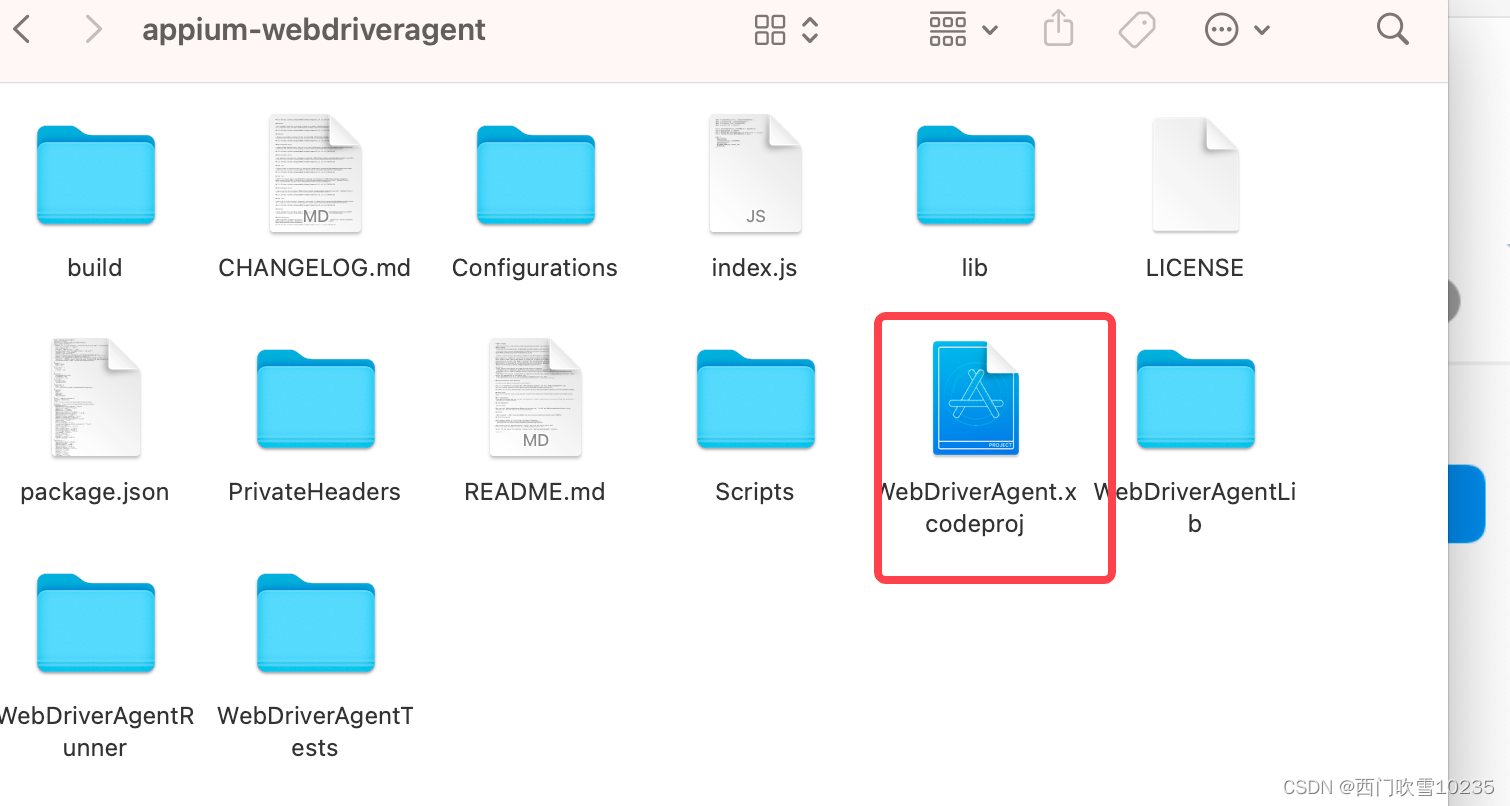Select the LICENSE file icon
This screenshot has height=806, width=1510.
pos(1195,173)
